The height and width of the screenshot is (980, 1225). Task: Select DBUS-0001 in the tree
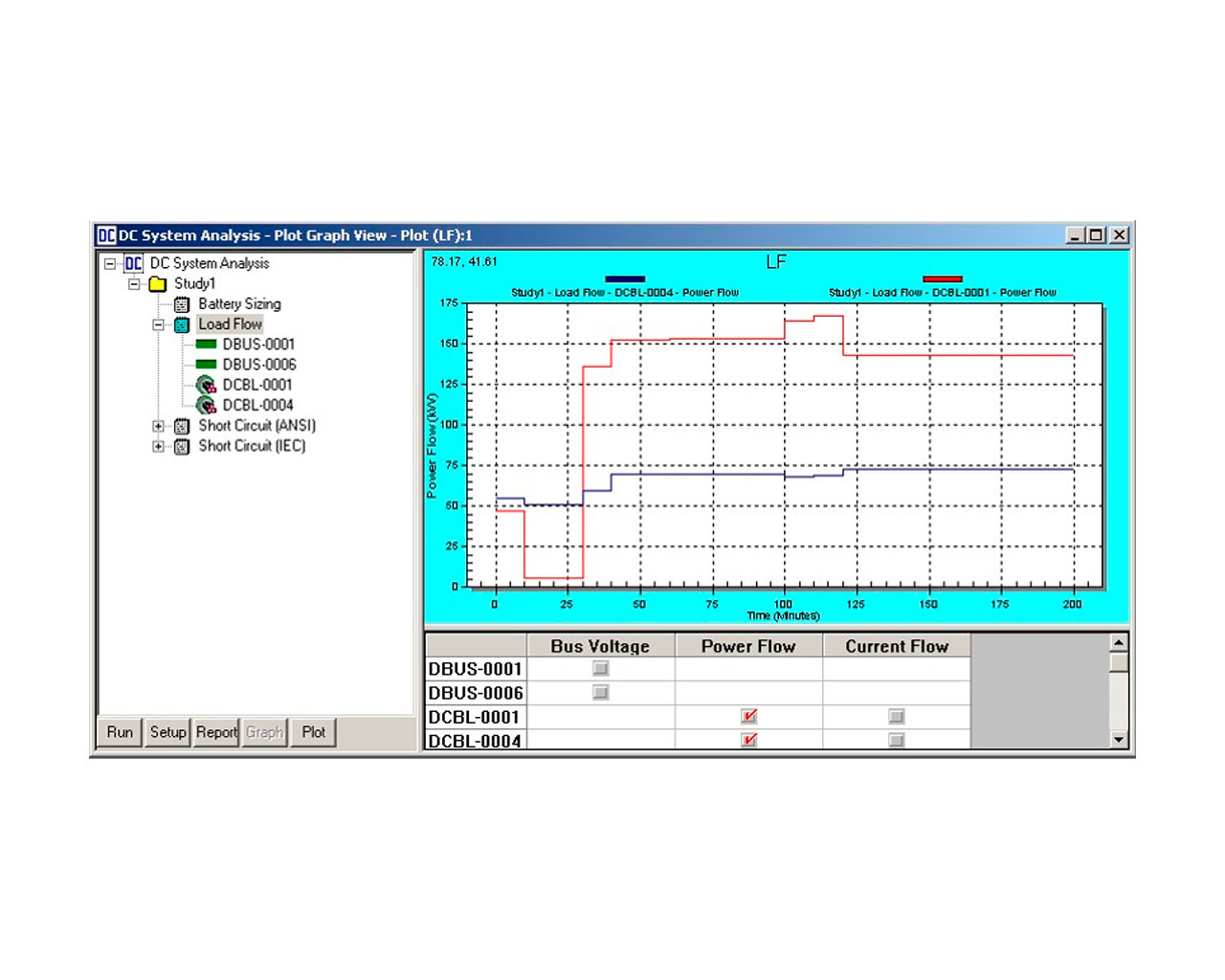[x=258, y=345]
